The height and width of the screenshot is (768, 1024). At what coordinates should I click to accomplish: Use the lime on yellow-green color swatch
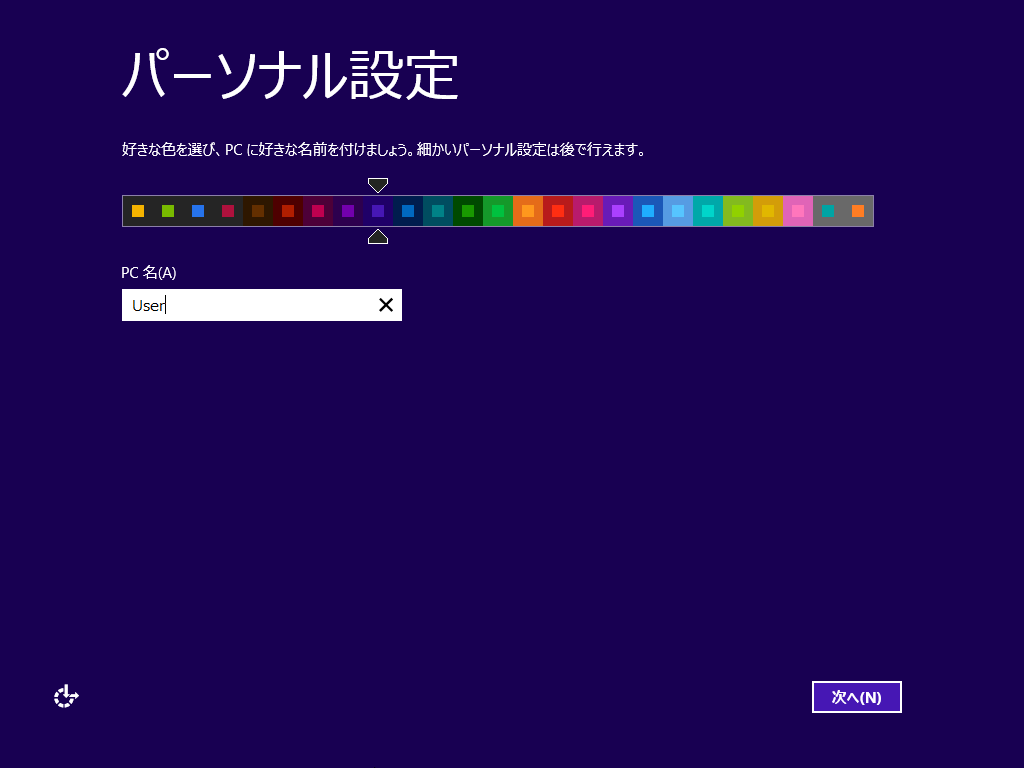coord(739,211)
